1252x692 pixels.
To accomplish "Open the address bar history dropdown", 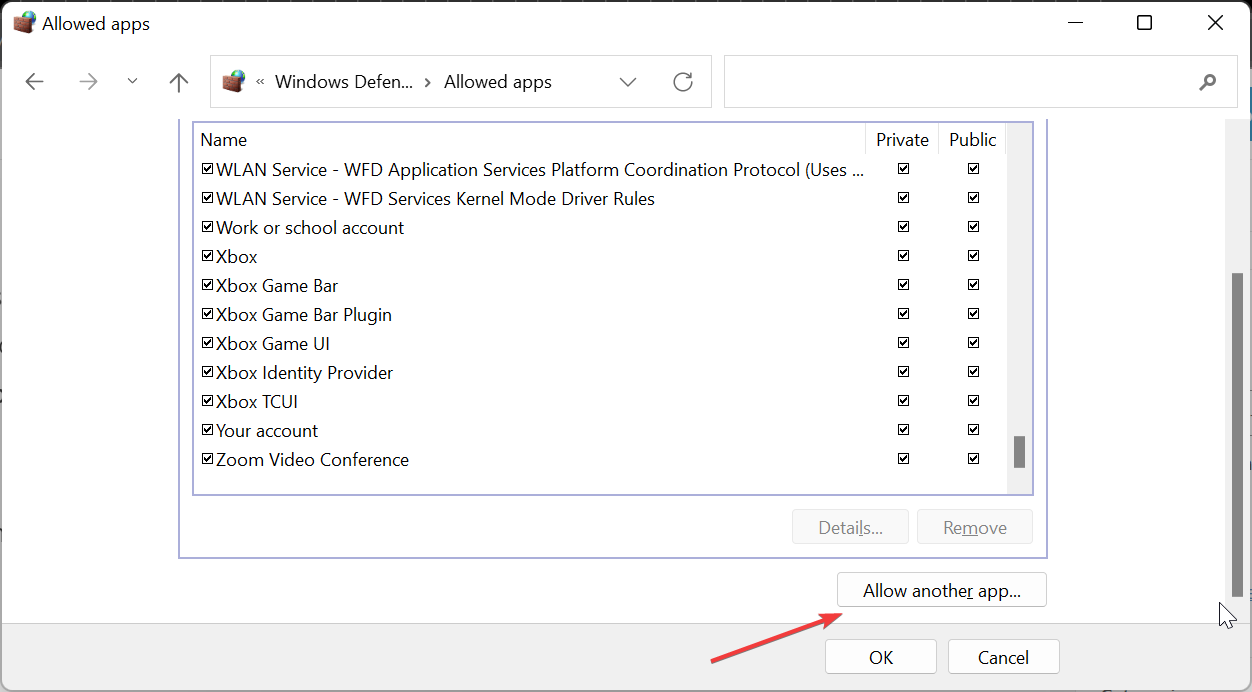I will point(628,82).
